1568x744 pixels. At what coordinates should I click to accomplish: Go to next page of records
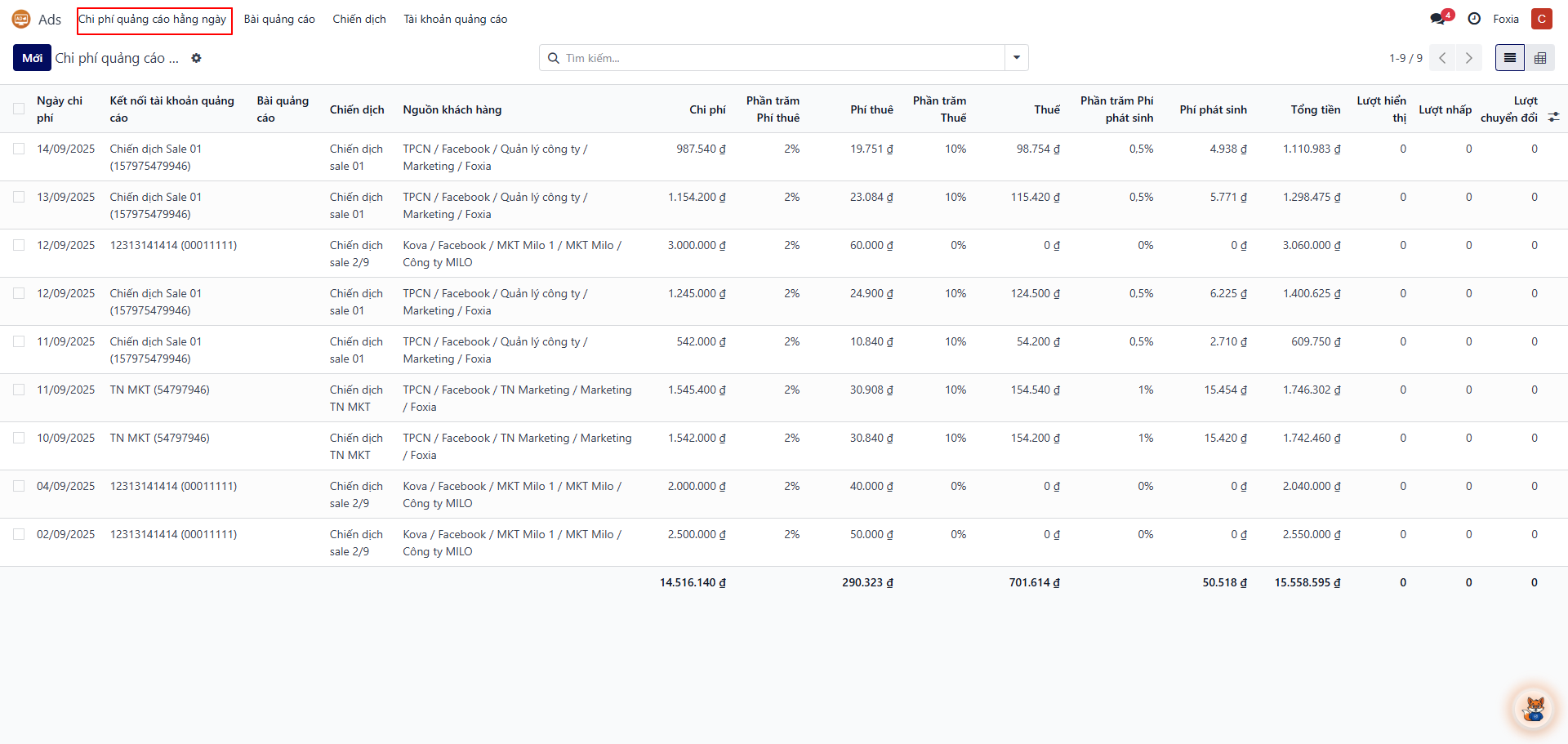click(1468, 58)
